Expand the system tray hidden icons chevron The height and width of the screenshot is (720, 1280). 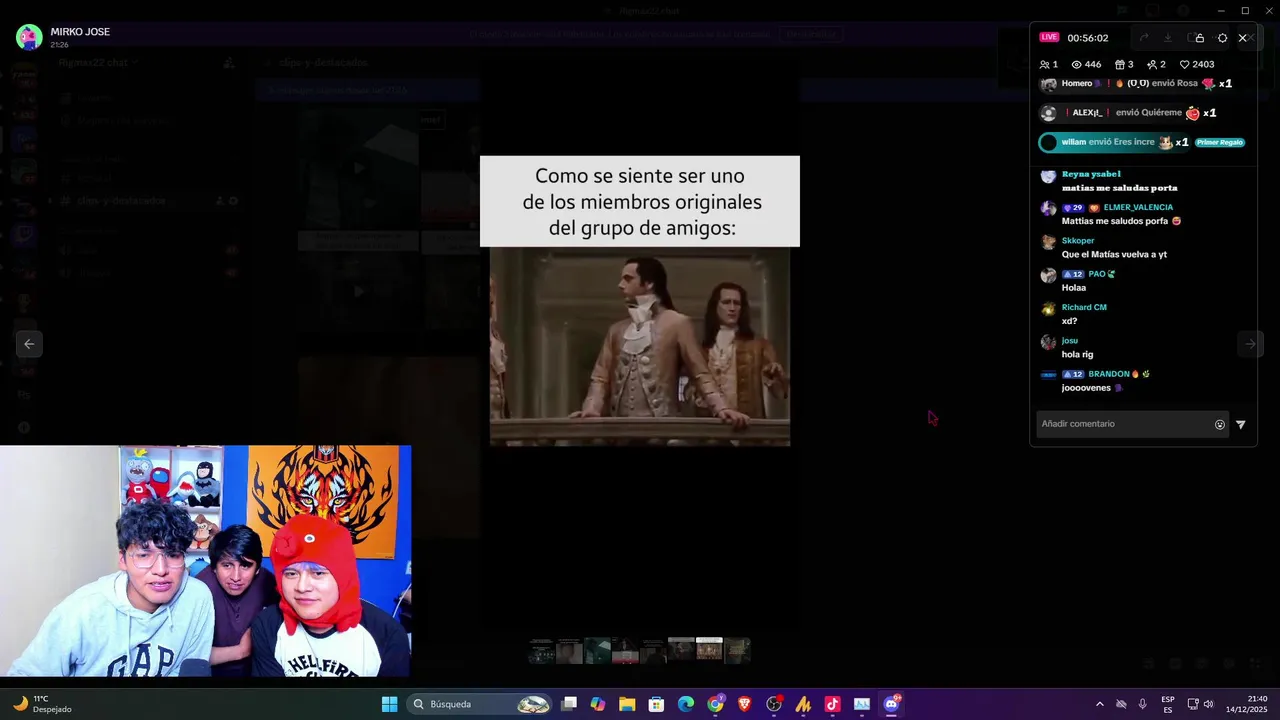(1100, 704)
